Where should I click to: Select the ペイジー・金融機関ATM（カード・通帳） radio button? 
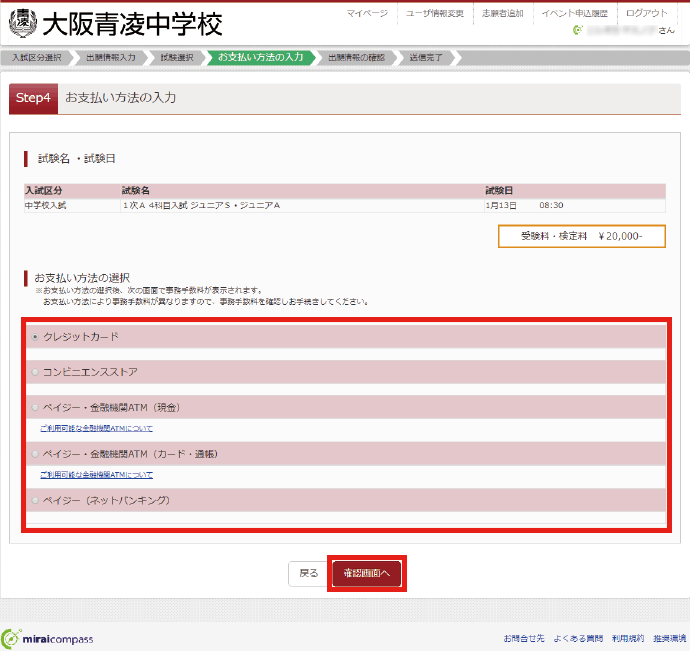[35, 454]
